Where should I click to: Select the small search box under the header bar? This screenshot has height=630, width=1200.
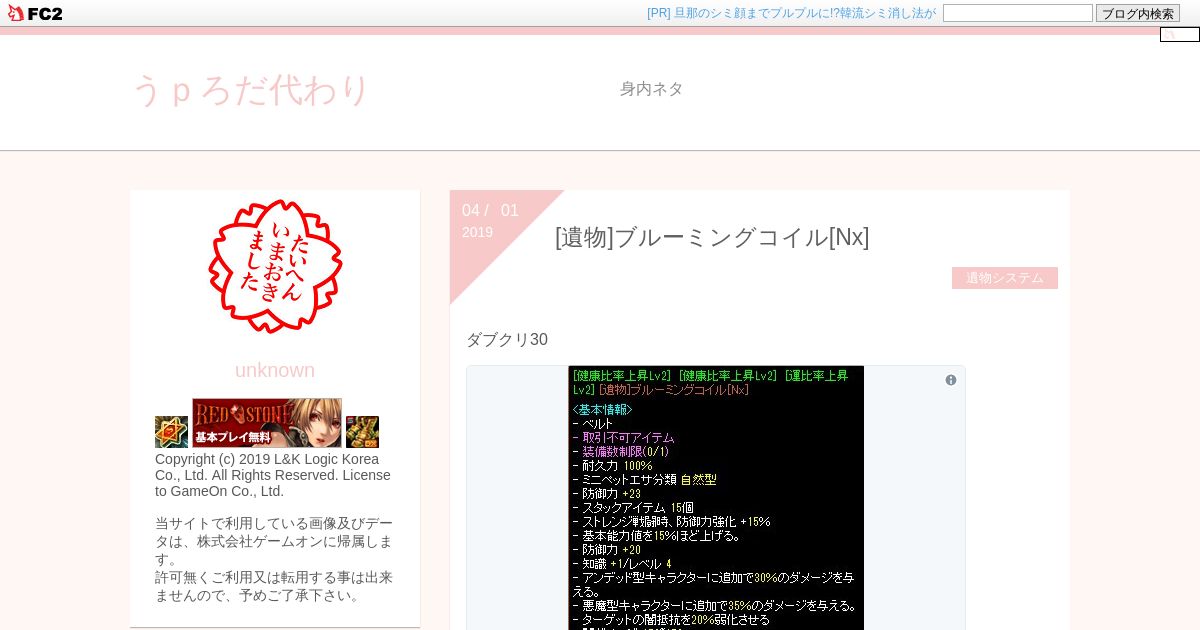pos(1179,34)
